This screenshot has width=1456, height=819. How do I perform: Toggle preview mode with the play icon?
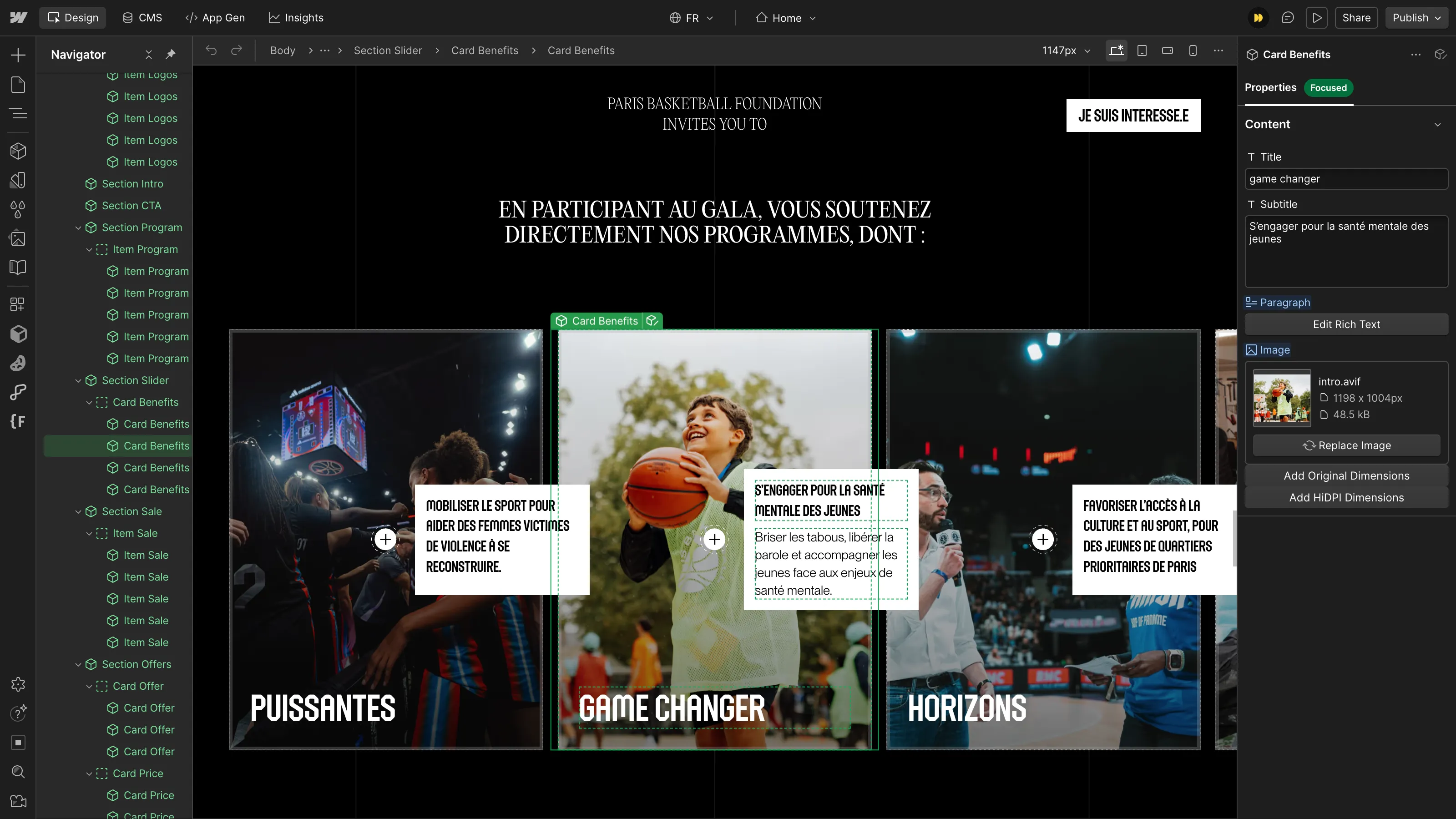pyautogui.click(x=1317, y=18)
